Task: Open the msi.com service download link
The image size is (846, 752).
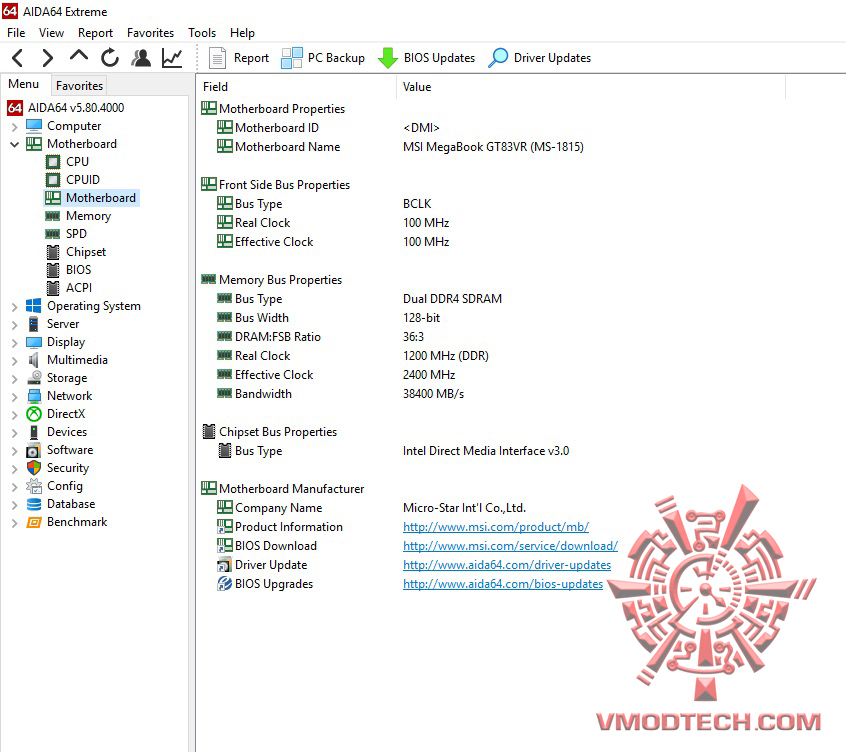Action: point(510,546)
